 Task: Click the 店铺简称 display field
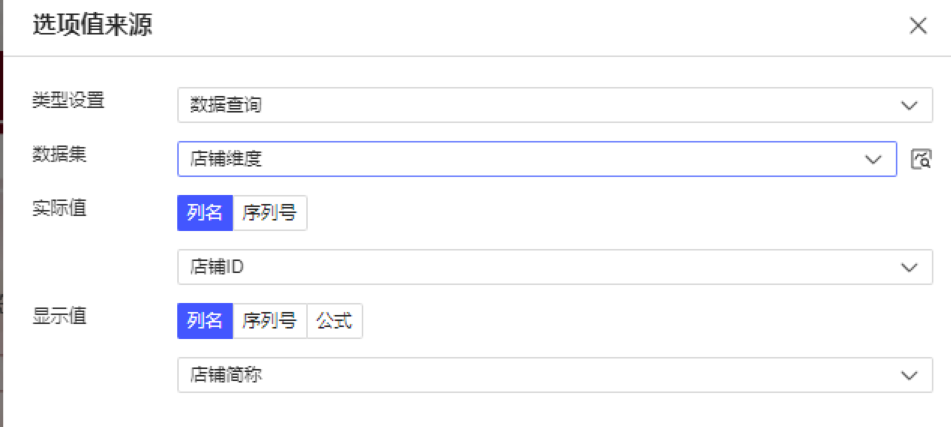click(x=555, y=375)
